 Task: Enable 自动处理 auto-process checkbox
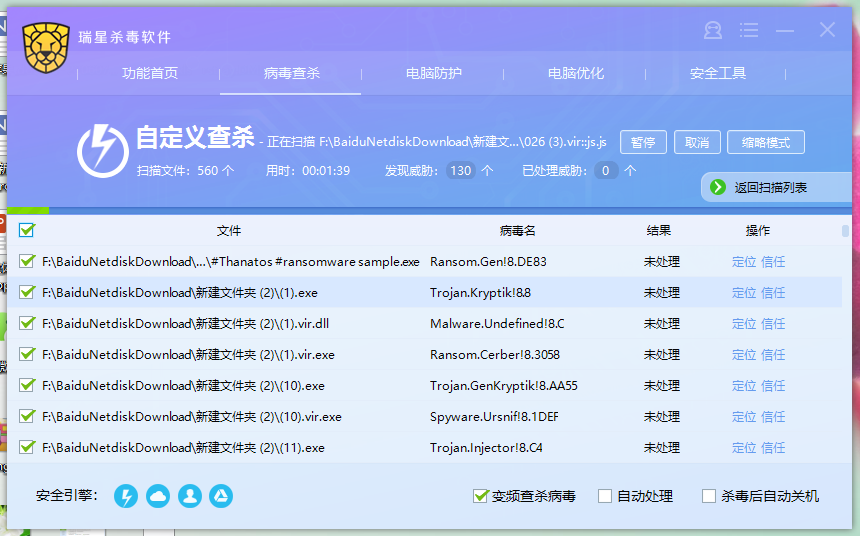(605, 496)
